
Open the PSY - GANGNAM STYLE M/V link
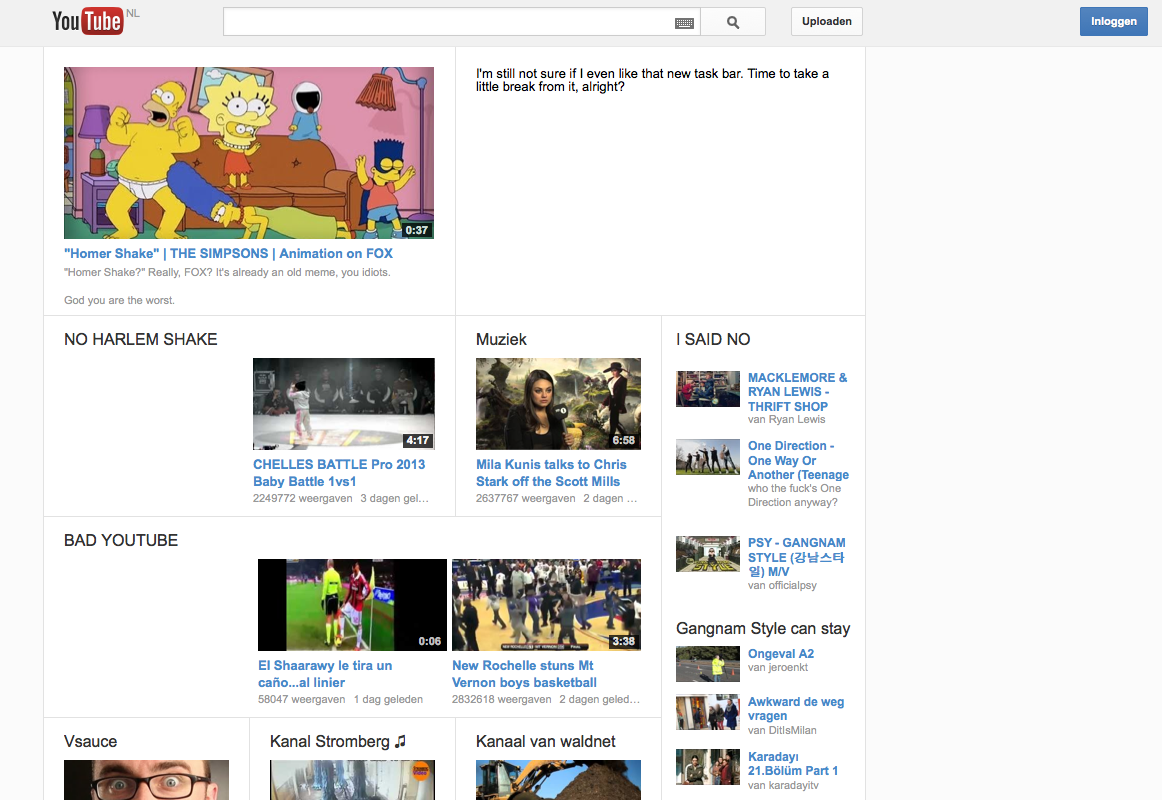pyautogui.click(x=797, y=557)
